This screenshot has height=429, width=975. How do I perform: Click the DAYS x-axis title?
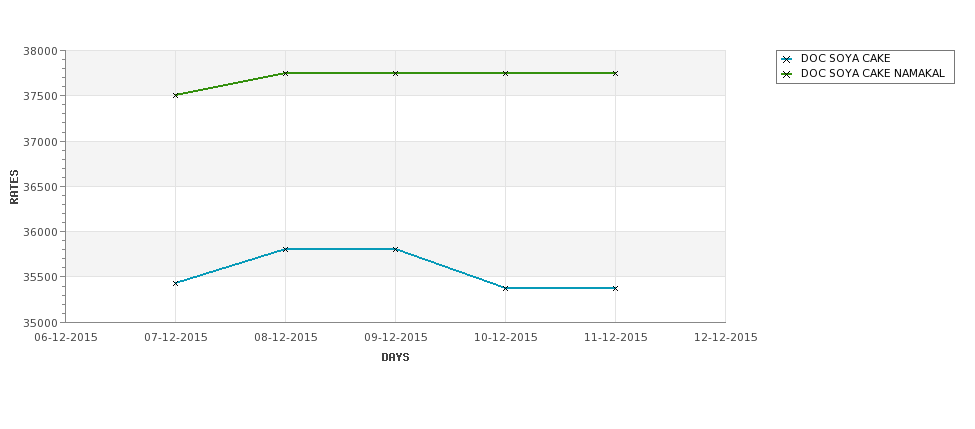[x=395, y=358]
